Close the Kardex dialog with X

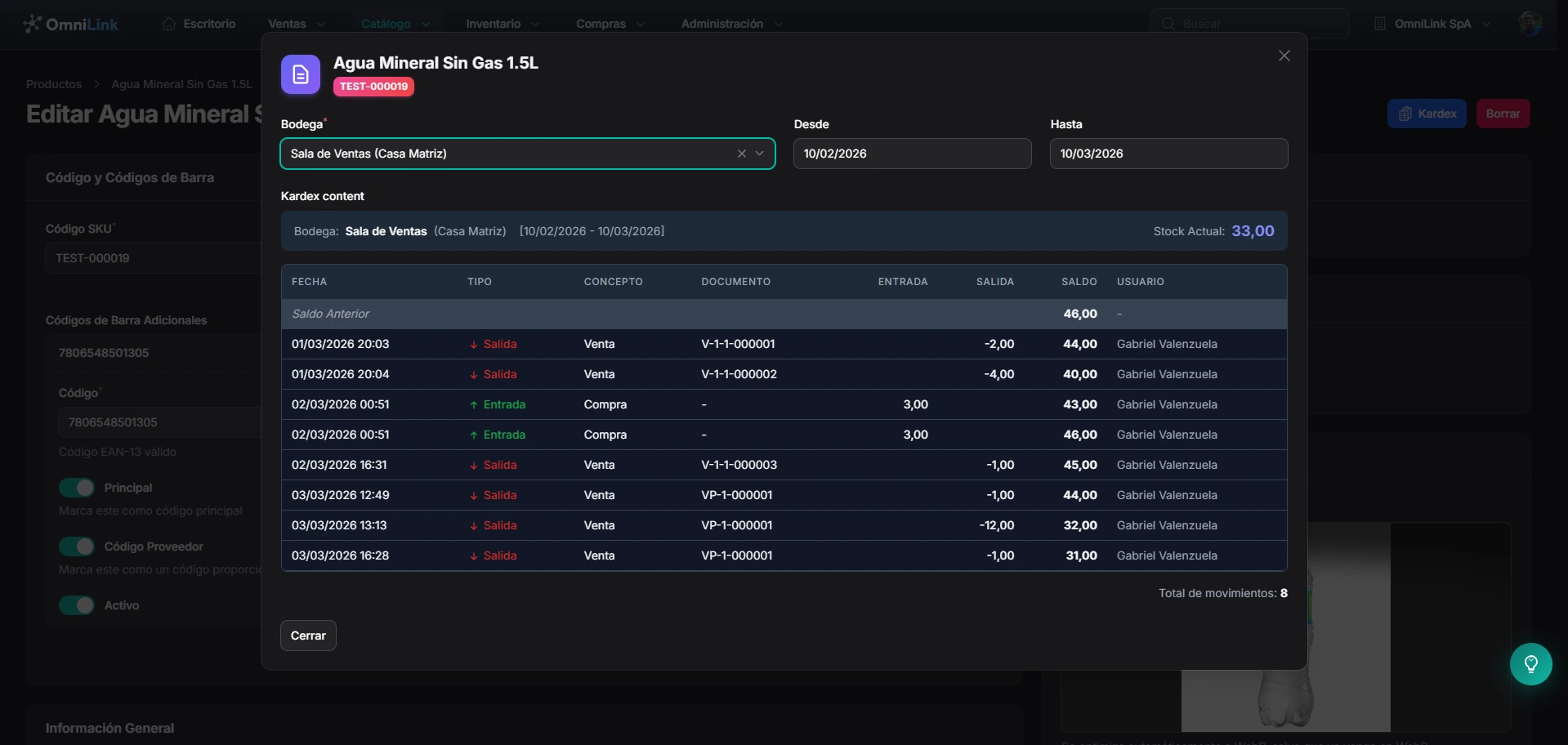tap(1284, 56)
